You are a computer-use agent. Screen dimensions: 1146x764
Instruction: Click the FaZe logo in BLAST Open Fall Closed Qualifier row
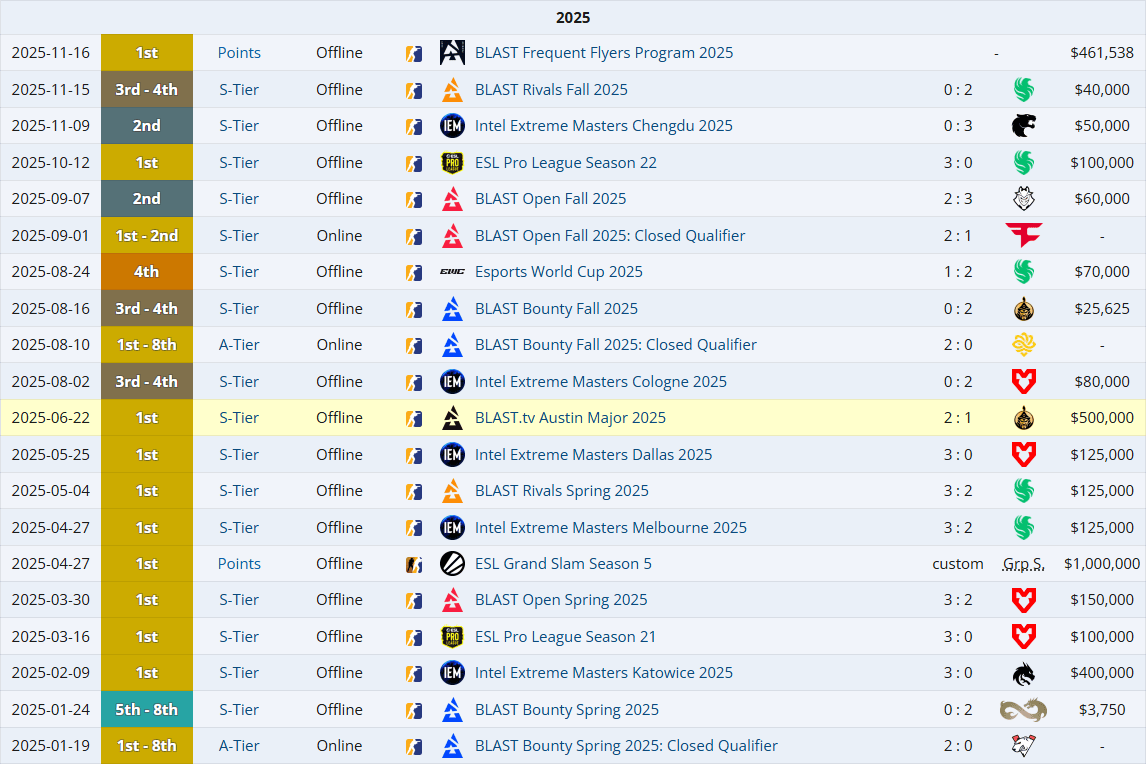pos(1023,235)
